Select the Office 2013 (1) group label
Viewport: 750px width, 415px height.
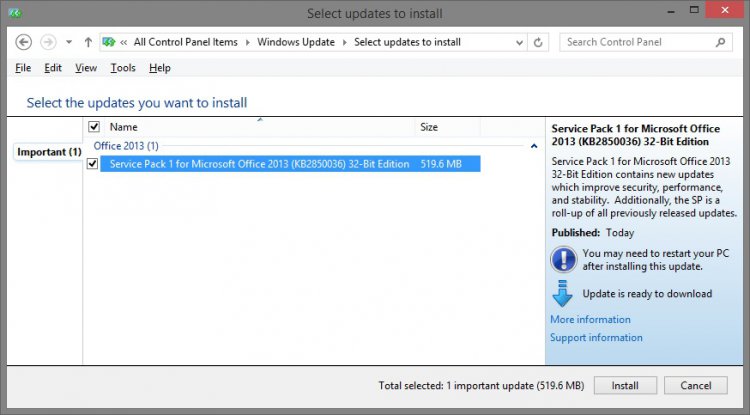pos(126,146)
